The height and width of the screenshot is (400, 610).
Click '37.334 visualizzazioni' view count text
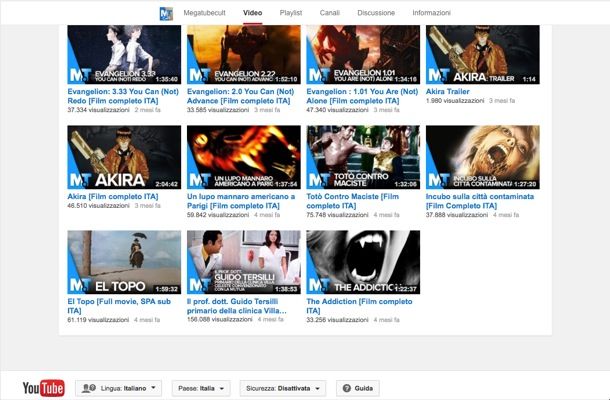tap(98, 110)
